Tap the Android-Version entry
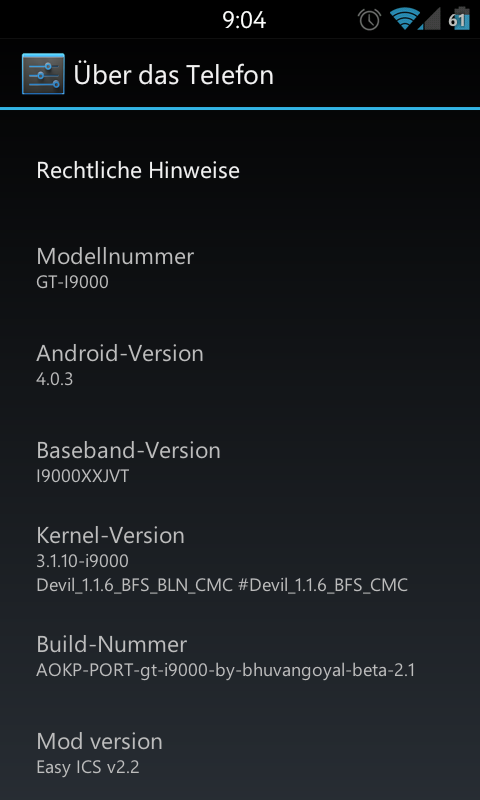Viewport: 480px width, 800px height. pyautogui.click(x=240, y=364)
